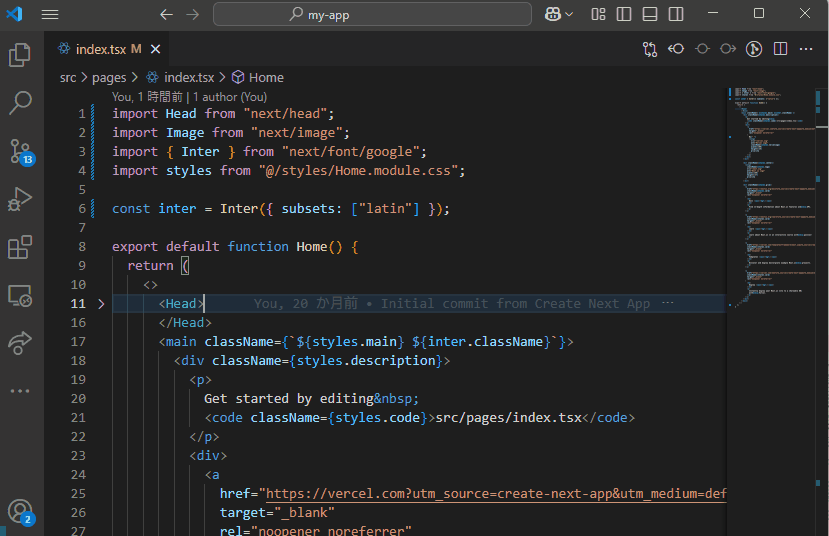Screen dimensions: 829x536
Task: Open the vercel.com href link on line 25
Action: point(496,494)
